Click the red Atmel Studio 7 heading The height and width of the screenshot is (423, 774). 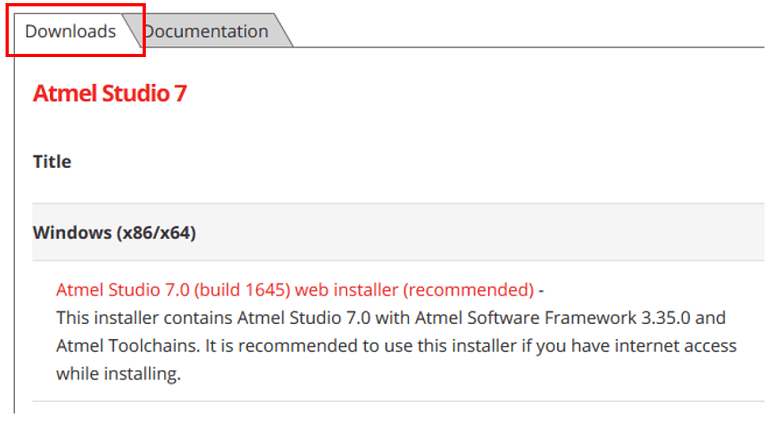(110, 94)
